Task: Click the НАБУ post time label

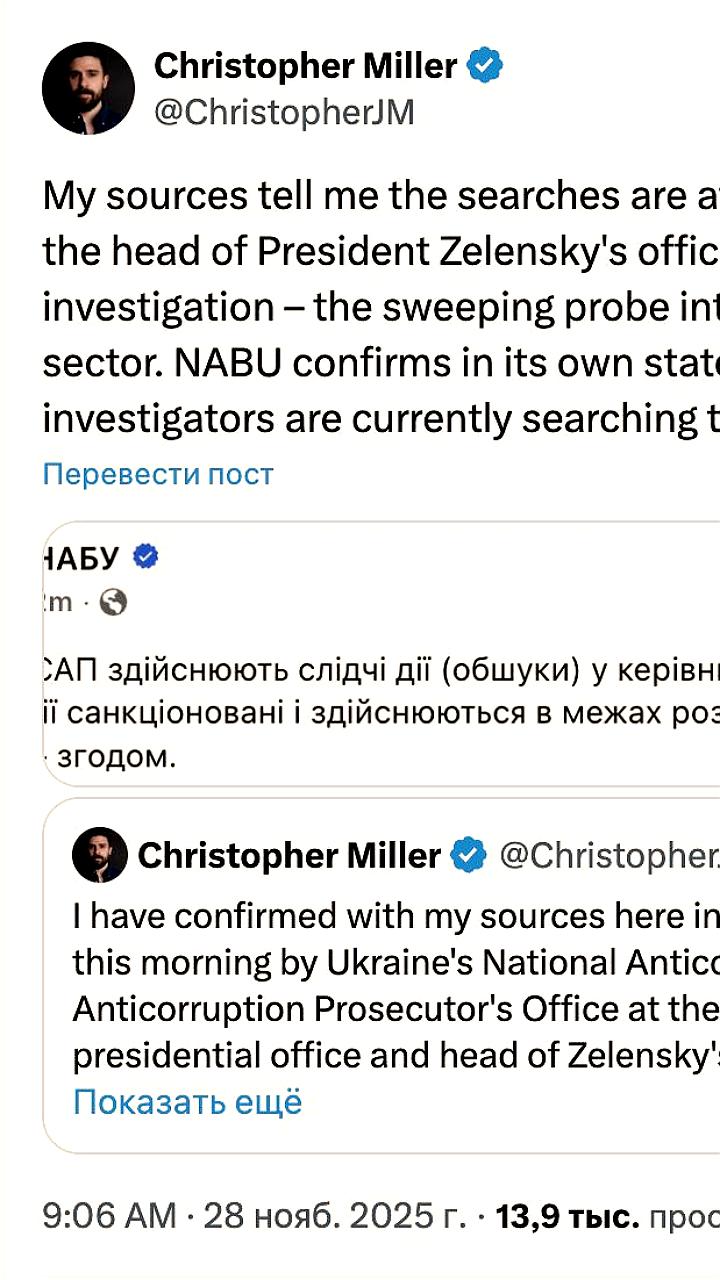Action: 58,603
